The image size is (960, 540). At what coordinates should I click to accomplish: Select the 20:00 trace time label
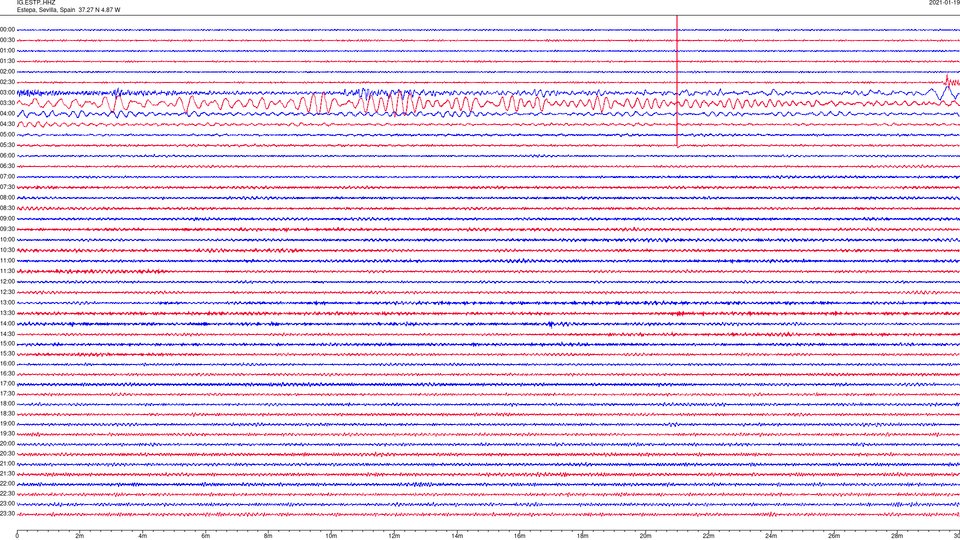[x=7, y=444]
